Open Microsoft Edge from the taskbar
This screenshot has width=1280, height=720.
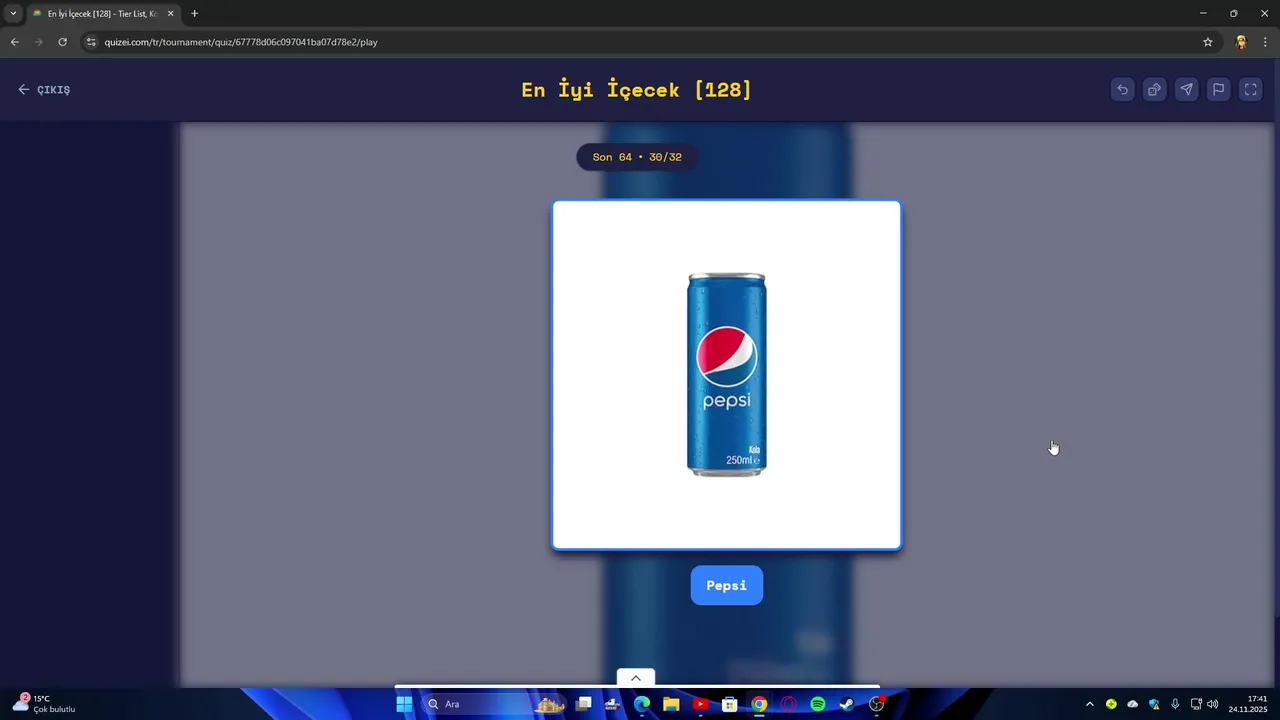point(642,704)
